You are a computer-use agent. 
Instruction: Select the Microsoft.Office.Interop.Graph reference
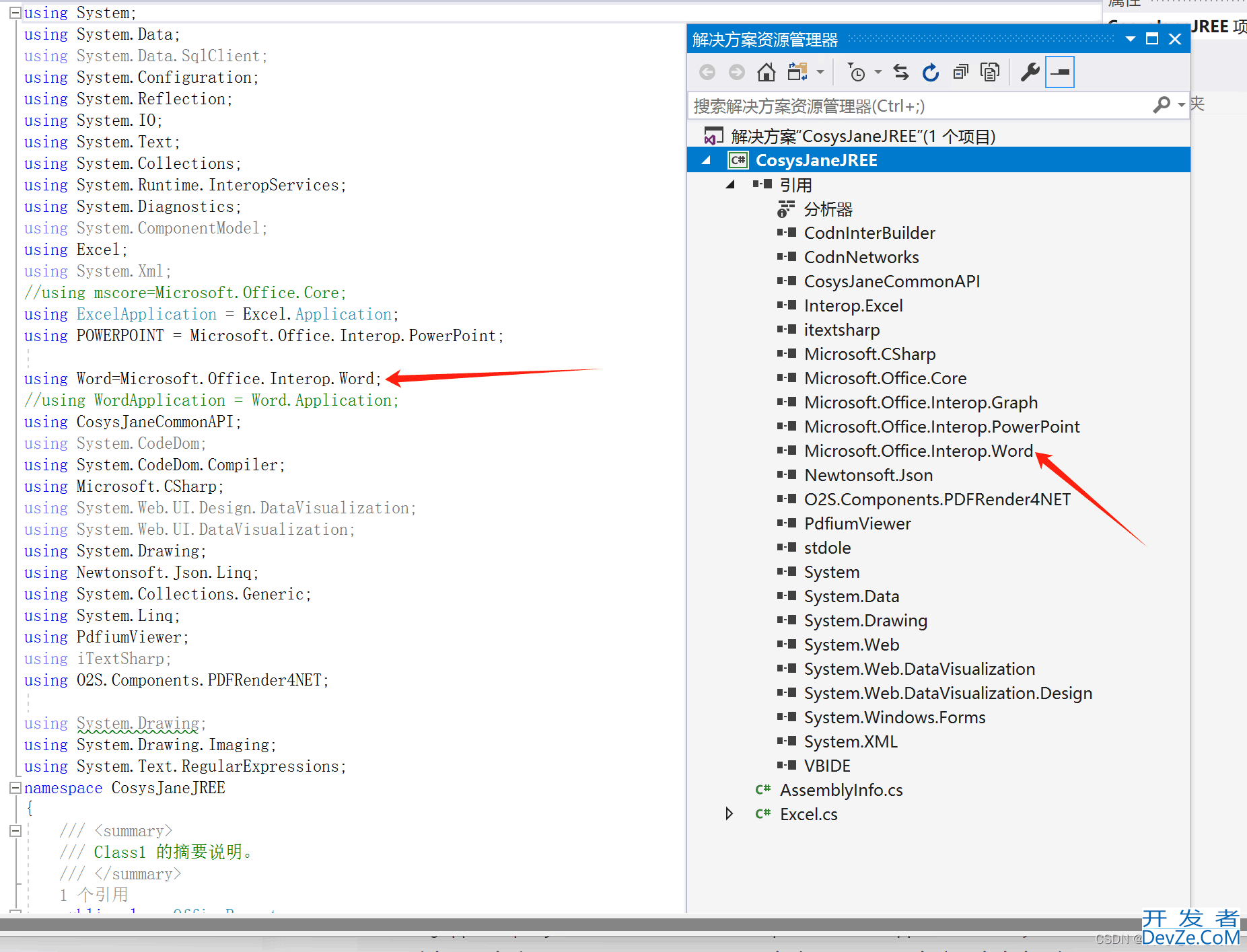click(x=921, y=402)
